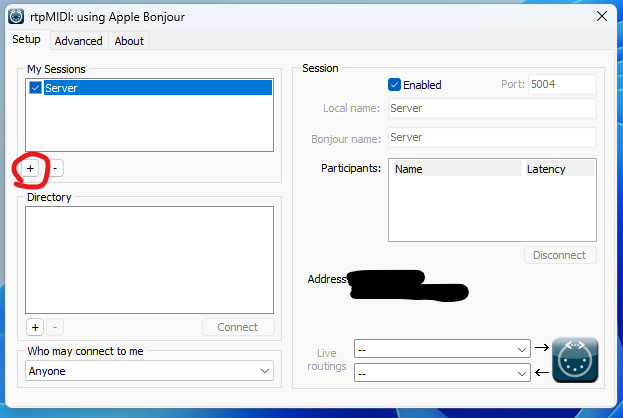This screenshot has height=418, width=623.
Task: Click the Name column header in Participants
Action: point(457,169)
